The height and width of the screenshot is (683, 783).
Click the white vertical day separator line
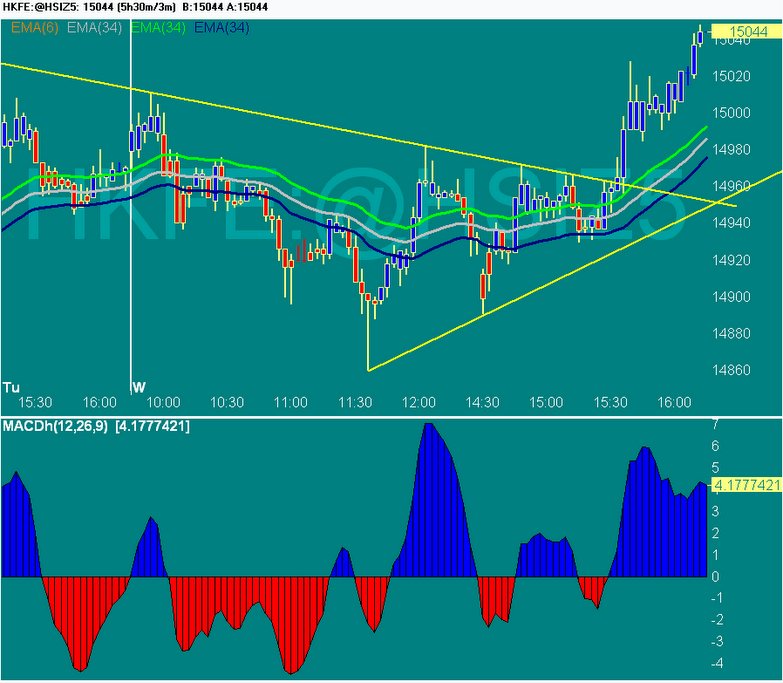pyautogui.click(x=131, y=207)
